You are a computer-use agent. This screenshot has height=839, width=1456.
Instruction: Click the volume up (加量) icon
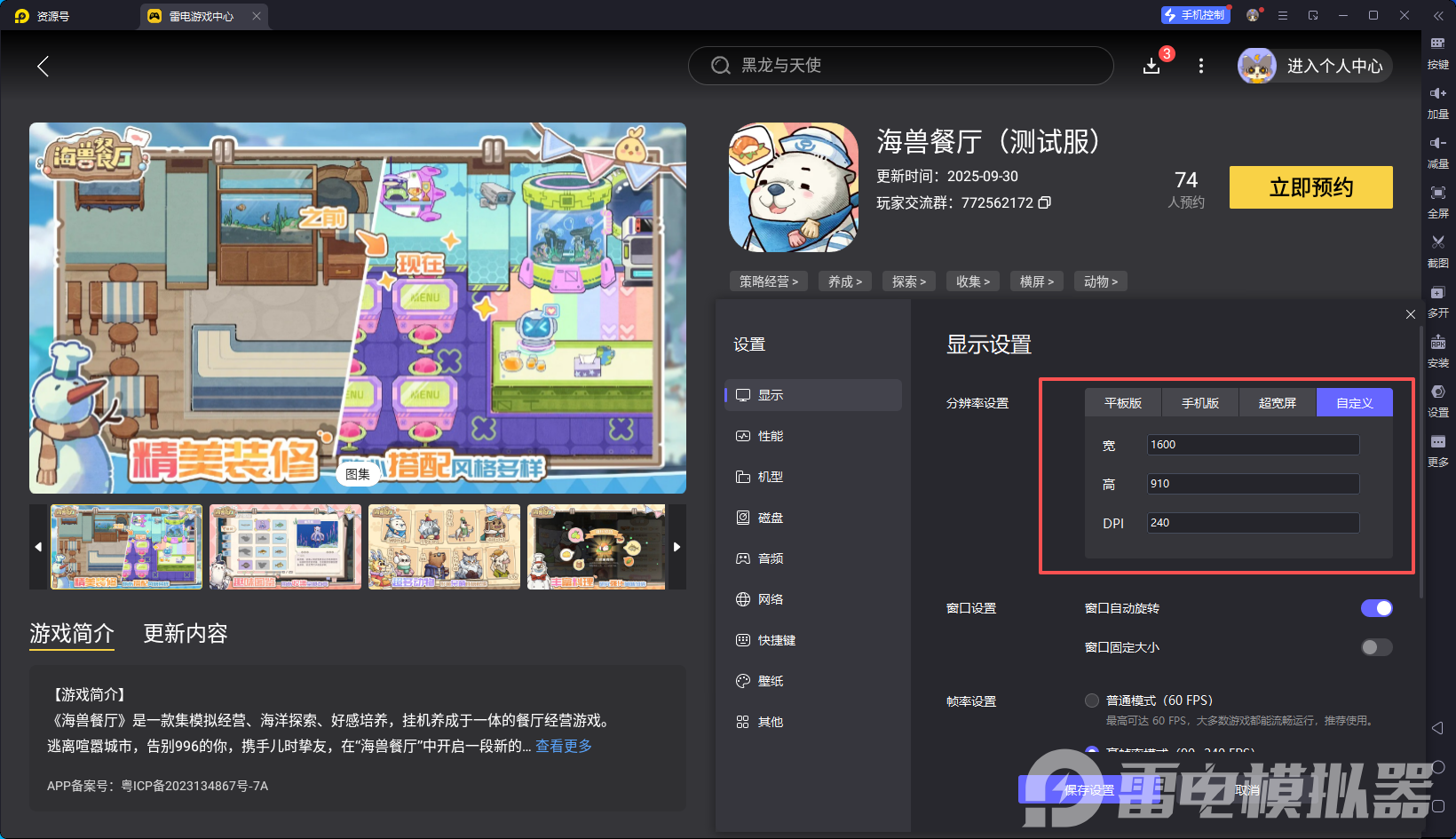[1437, 94]
